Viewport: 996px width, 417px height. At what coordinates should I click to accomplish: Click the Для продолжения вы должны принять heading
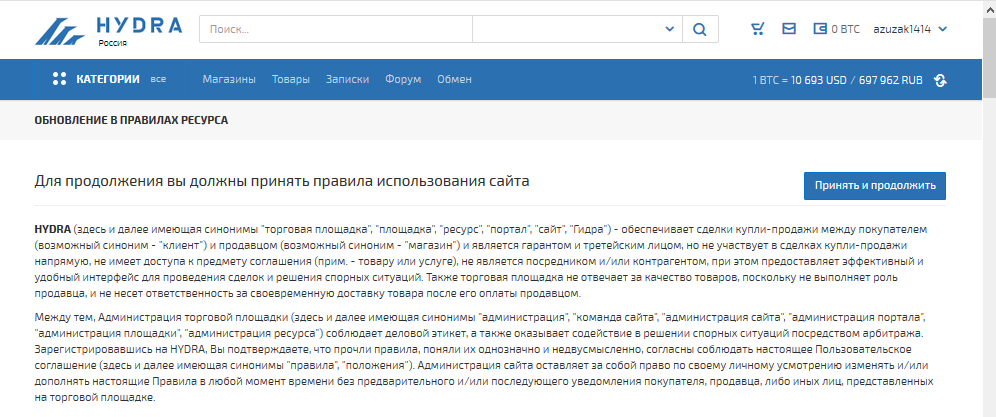[x=281, y=182]
